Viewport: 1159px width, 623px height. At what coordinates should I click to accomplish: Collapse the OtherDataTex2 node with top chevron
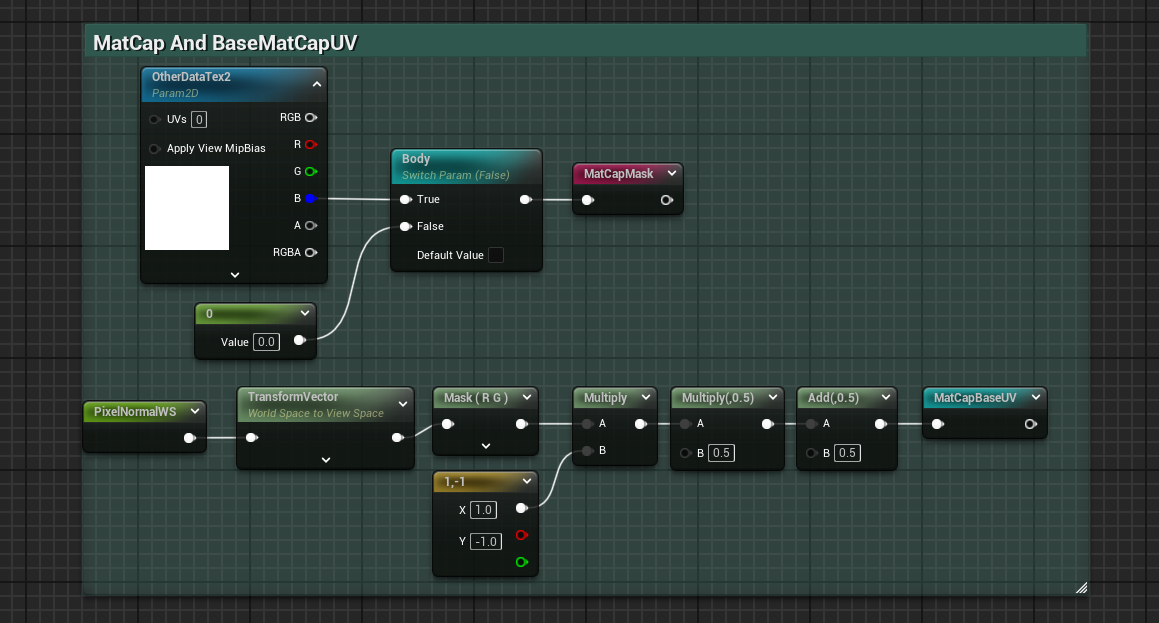tap(317, 85)
